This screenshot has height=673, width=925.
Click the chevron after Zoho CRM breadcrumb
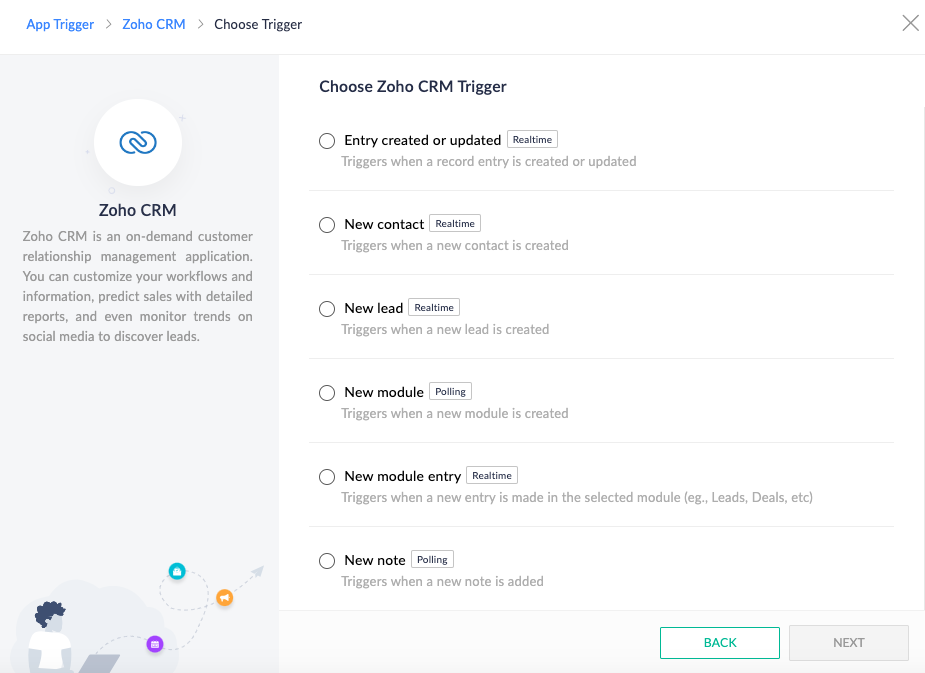click(201, 24)
